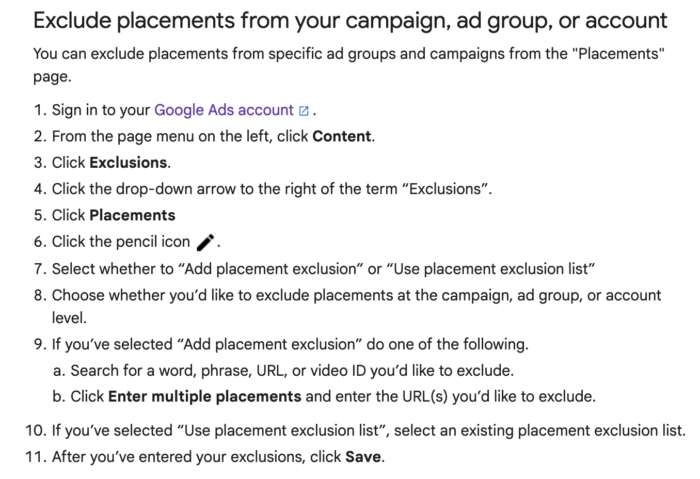This screenshot has height=479, width=700.
Task: Open the Google Ads account link
Action: click(x=224, y=110)
